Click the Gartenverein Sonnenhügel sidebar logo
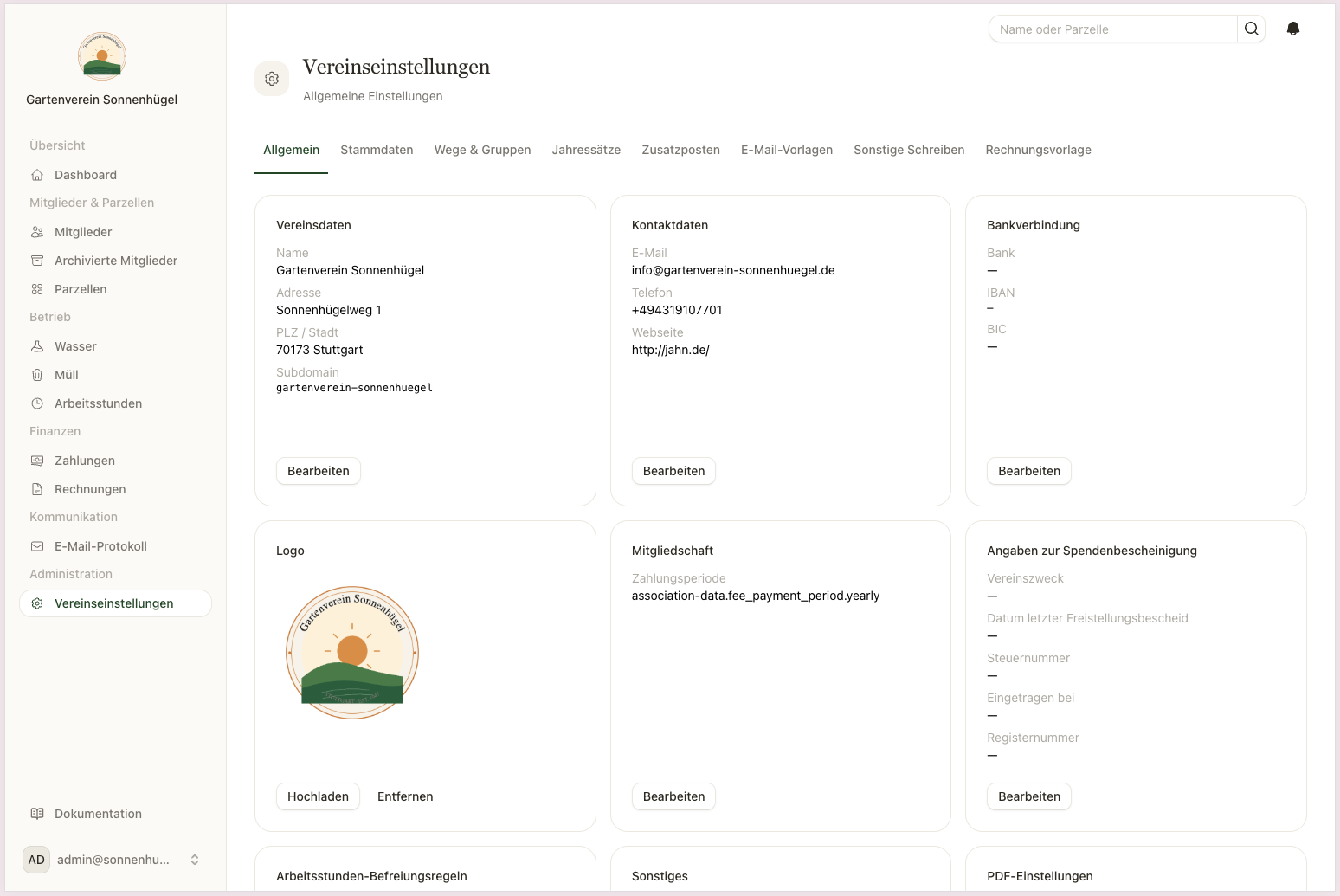The image size is (1340, 896). click(102, 56)
